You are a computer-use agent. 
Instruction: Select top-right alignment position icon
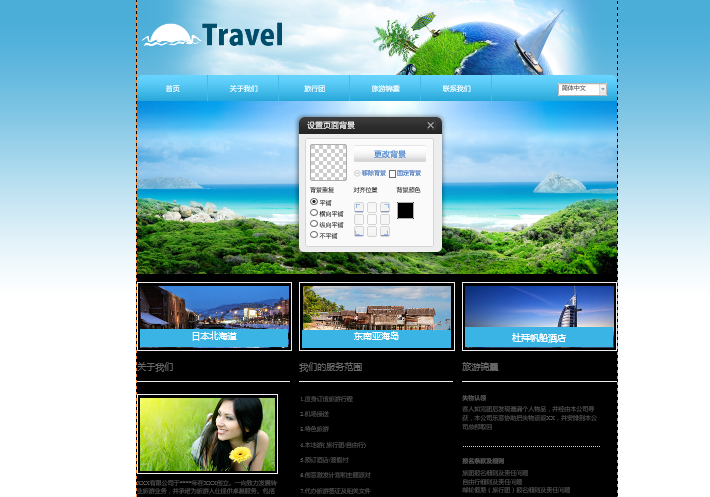[x=384, y=208]
